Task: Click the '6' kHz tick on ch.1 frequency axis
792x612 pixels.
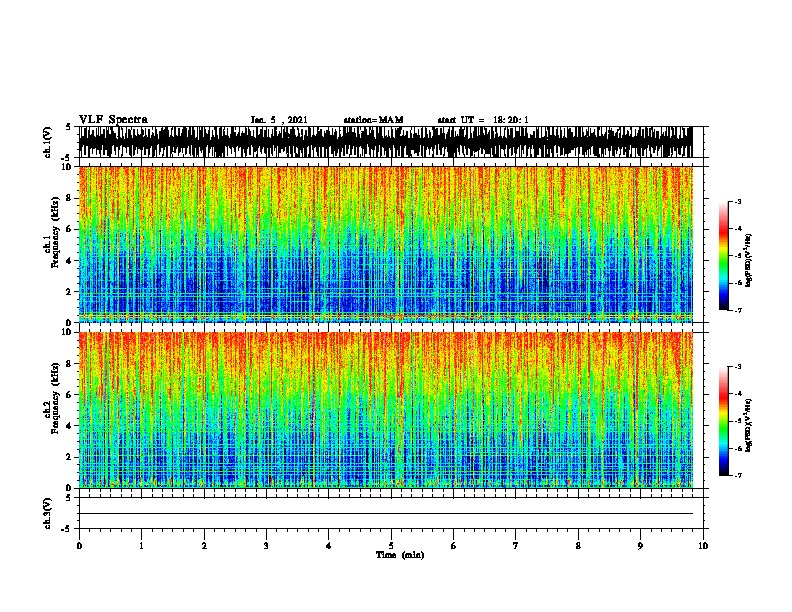Action: [70, 229]
